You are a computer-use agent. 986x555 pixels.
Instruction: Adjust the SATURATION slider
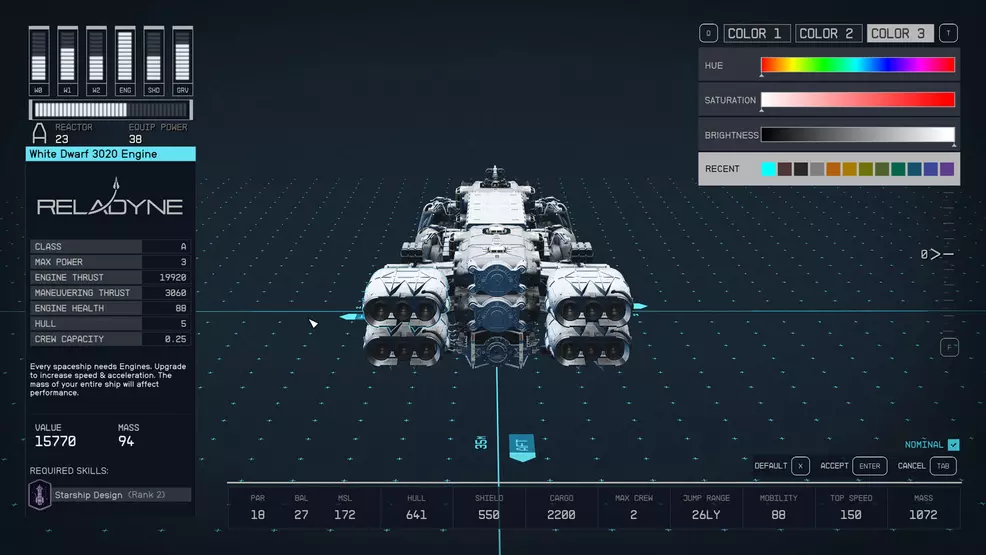(858, 100)
